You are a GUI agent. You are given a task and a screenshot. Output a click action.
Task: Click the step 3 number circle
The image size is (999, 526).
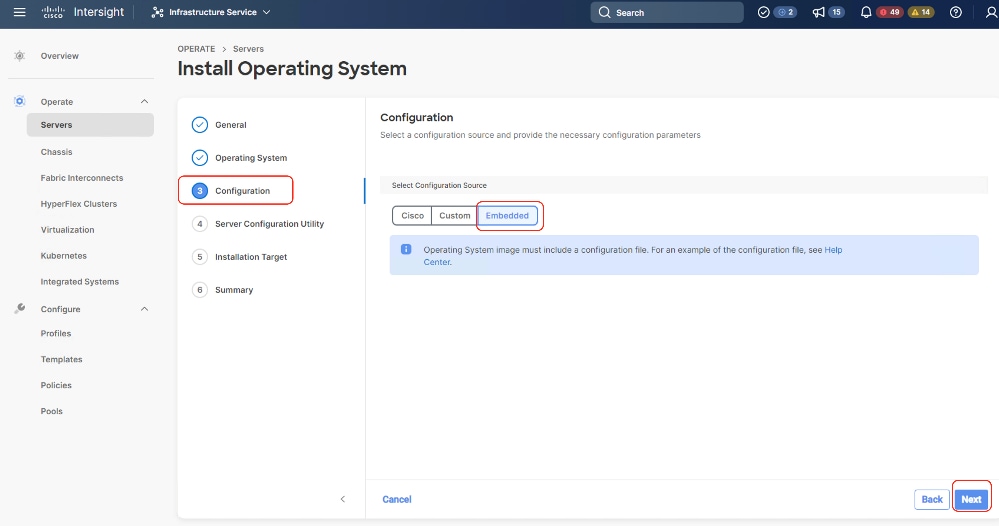(x=200, y=191)
